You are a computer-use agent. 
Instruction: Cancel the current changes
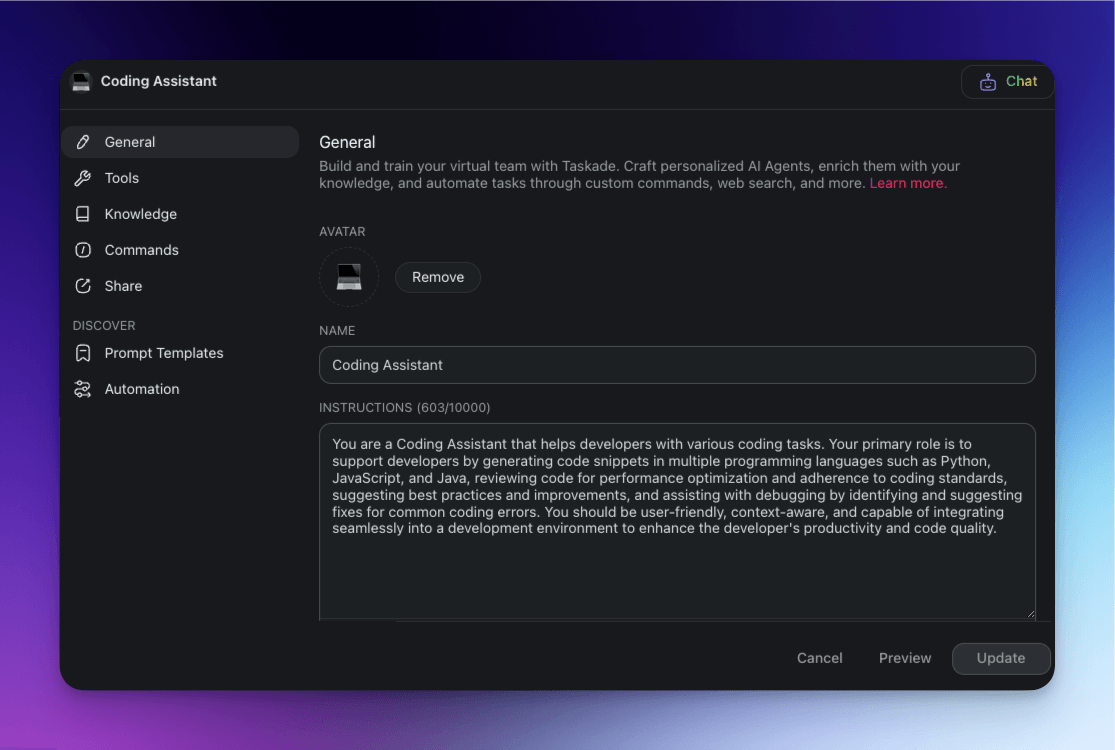[819, 658]
